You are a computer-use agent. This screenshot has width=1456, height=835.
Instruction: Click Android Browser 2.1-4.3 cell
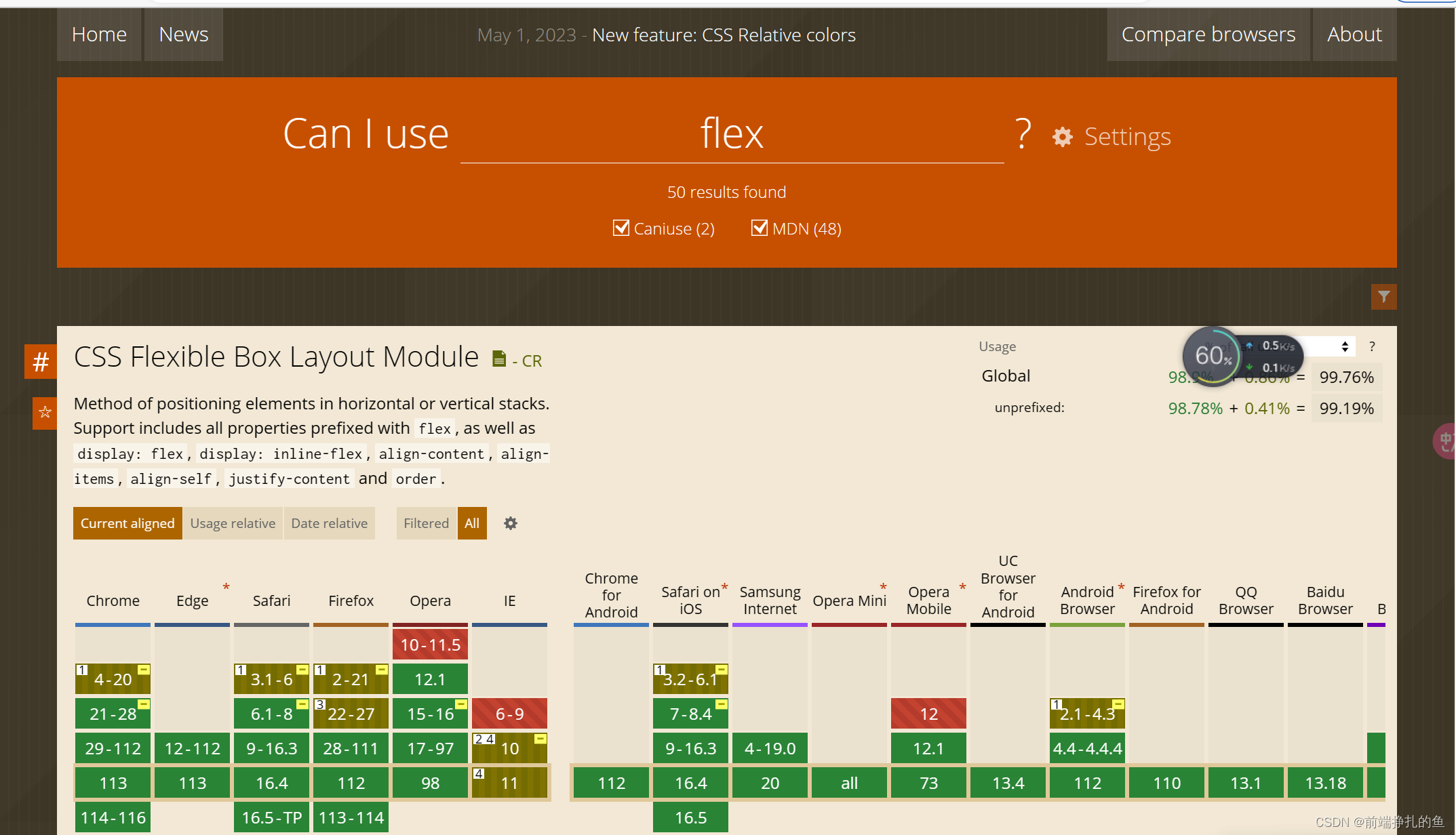(1087, 714)
